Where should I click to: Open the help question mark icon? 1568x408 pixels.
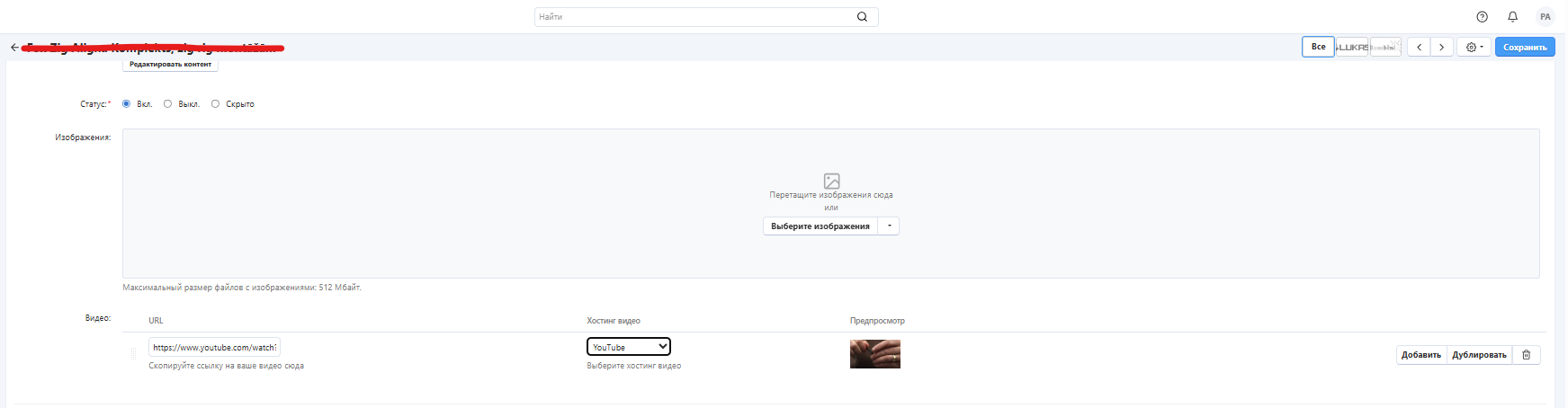1482,17
